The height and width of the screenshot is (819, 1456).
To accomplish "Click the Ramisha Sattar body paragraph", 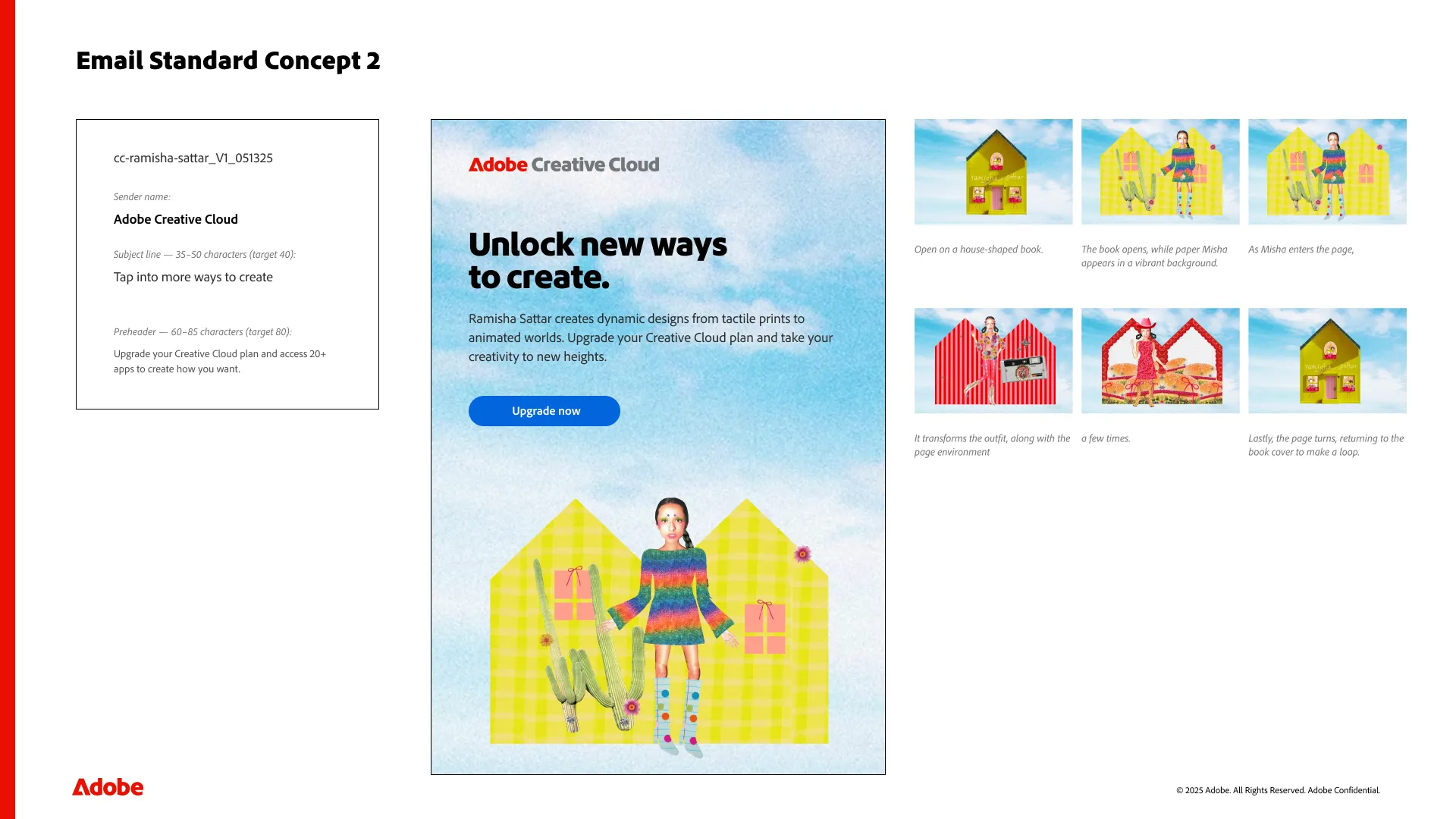I will click(x=651, y=338).
